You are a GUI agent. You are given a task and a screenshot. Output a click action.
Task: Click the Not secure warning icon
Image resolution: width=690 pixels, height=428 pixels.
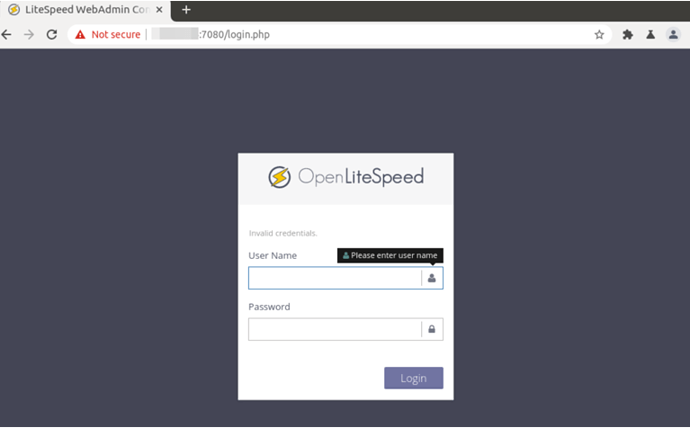click(80, 34)
